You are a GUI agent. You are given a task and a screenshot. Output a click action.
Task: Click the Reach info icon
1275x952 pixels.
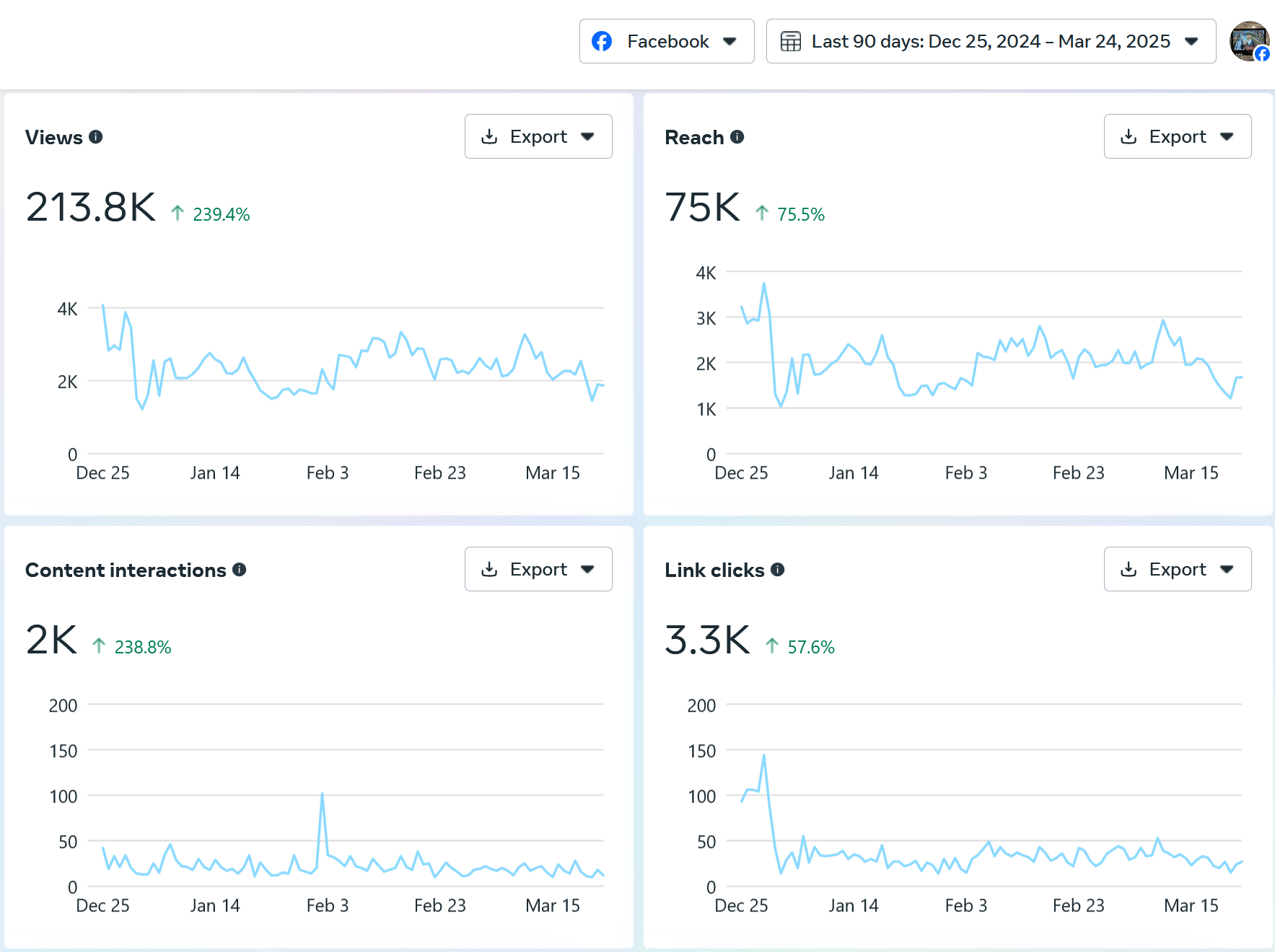(x=737, y=136)
